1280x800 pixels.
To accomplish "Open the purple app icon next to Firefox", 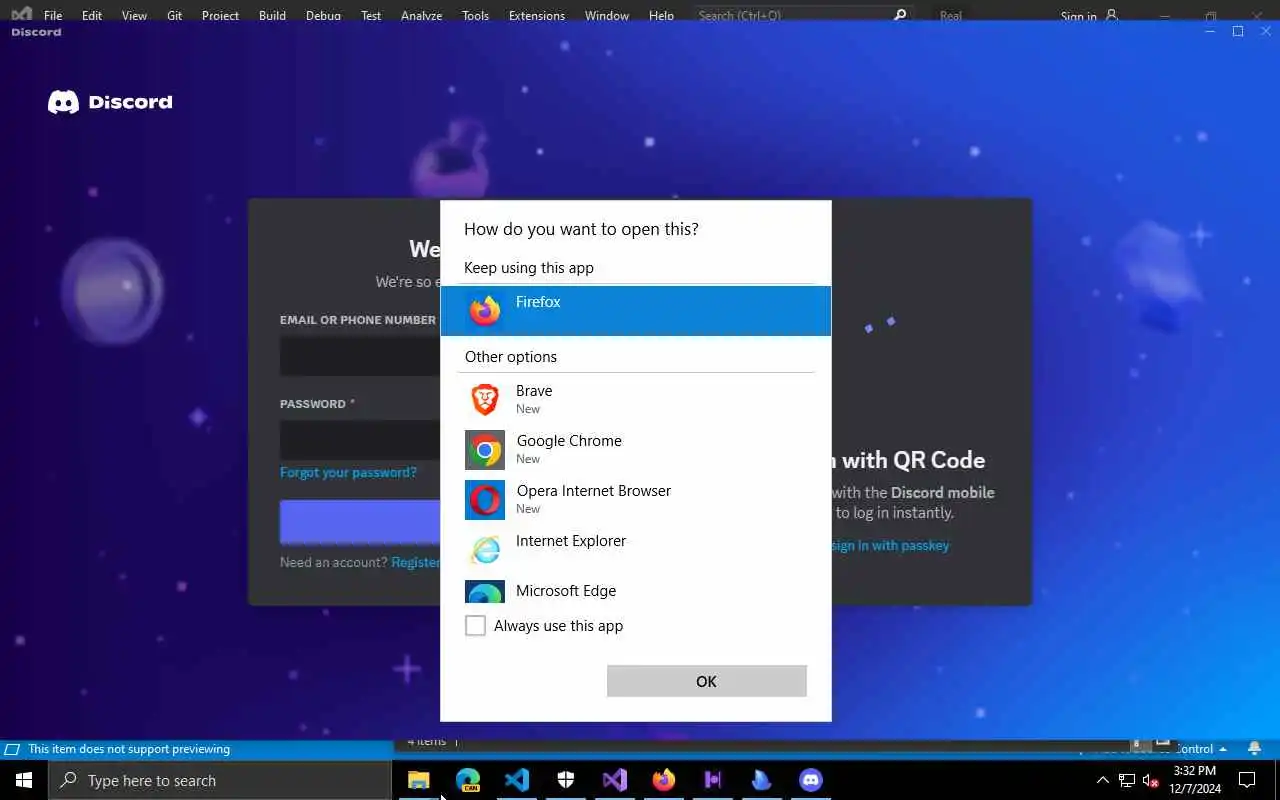I will click(x=713, y=780).
